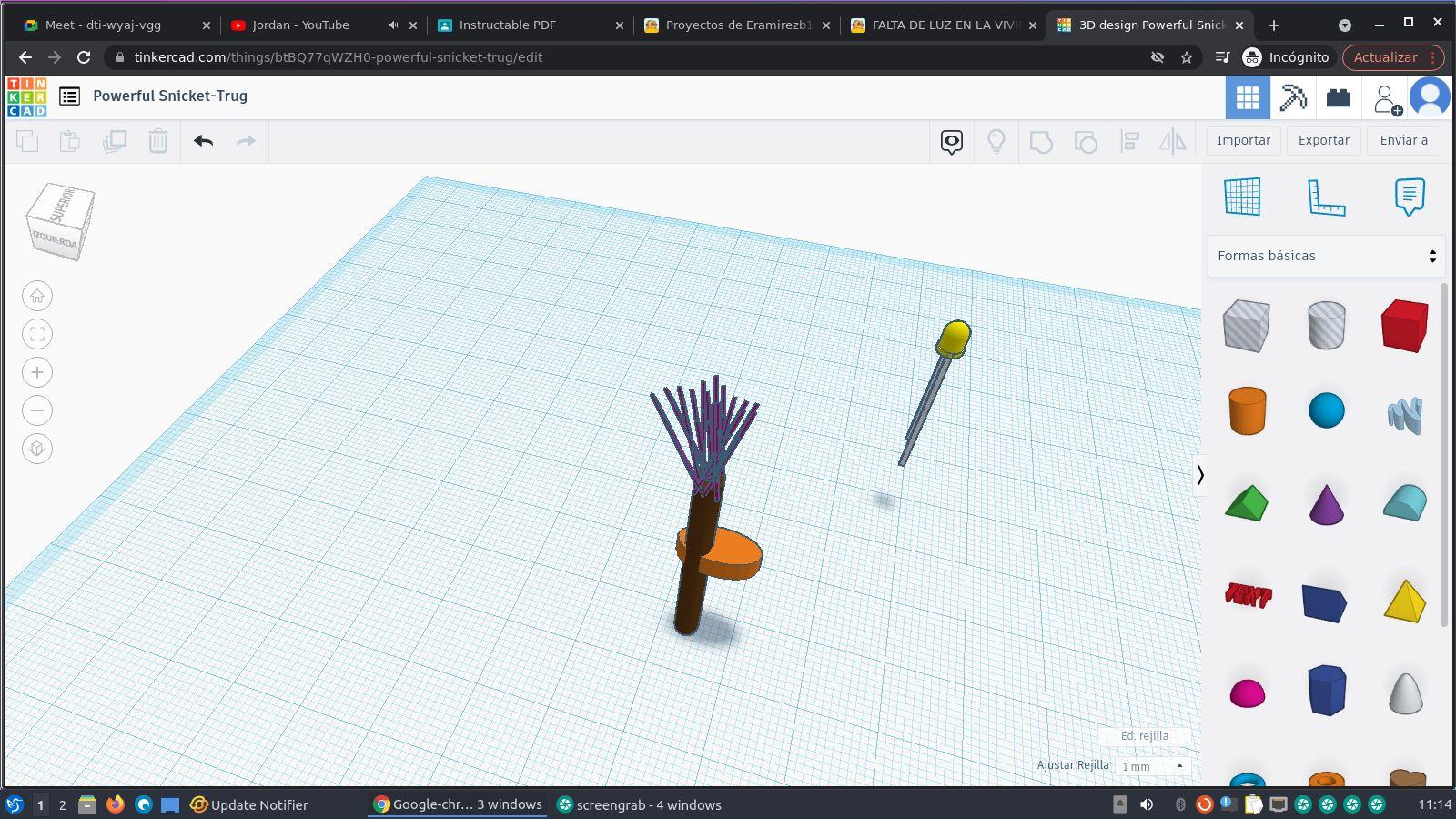Switch to Meet - dti-wyaj-vgg tab
1456x819 pixels.
(117, 25)
